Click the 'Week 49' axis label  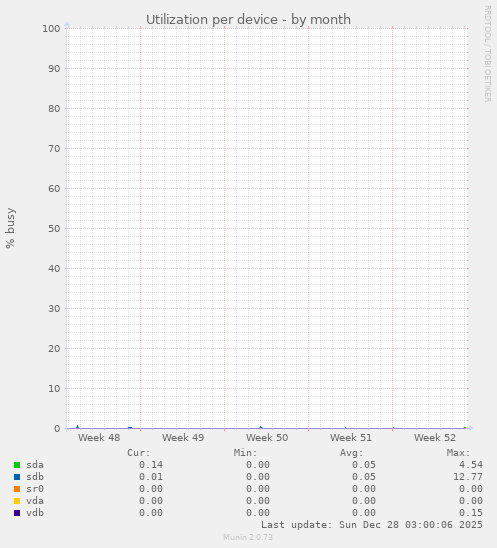(x=183, y=438)
